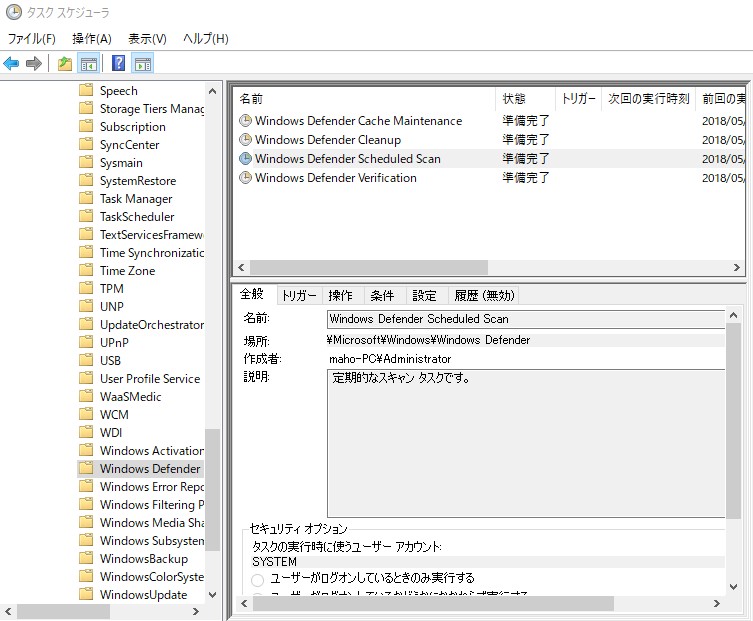Select the User Profile Service folder
Image resolution: width=753 pixels, height=621 pixels.
click(150, 378)
